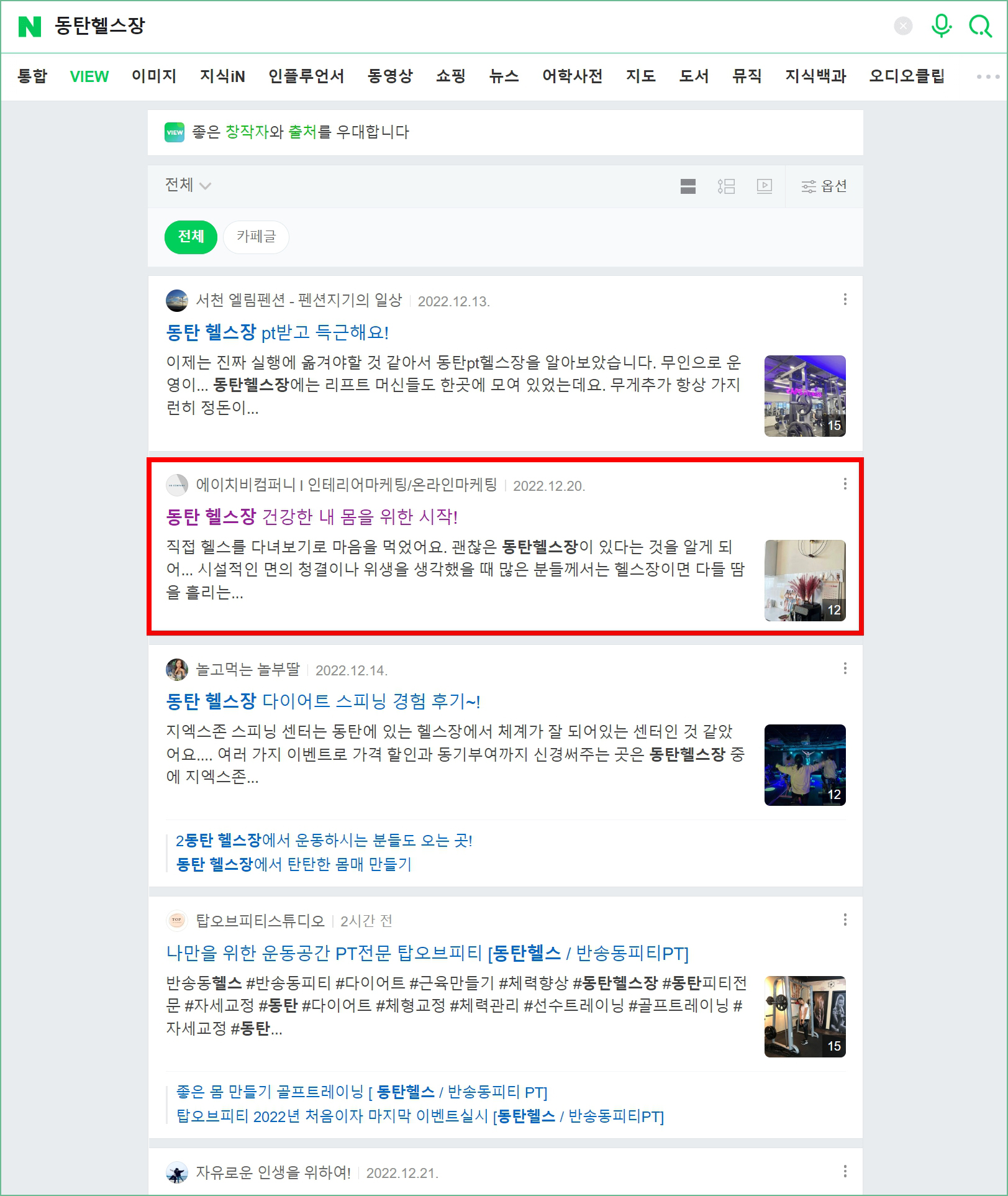Image resolution: width=1008 pixels, height=1196 pixels.
Task: Open the 옵션 filter settings
Action: [x=824, y=186]
